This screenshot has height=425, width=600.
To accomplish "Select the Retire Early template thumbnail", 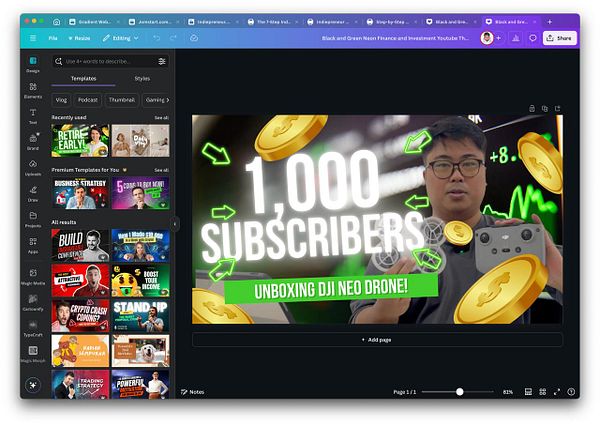I will click(80, 140).
